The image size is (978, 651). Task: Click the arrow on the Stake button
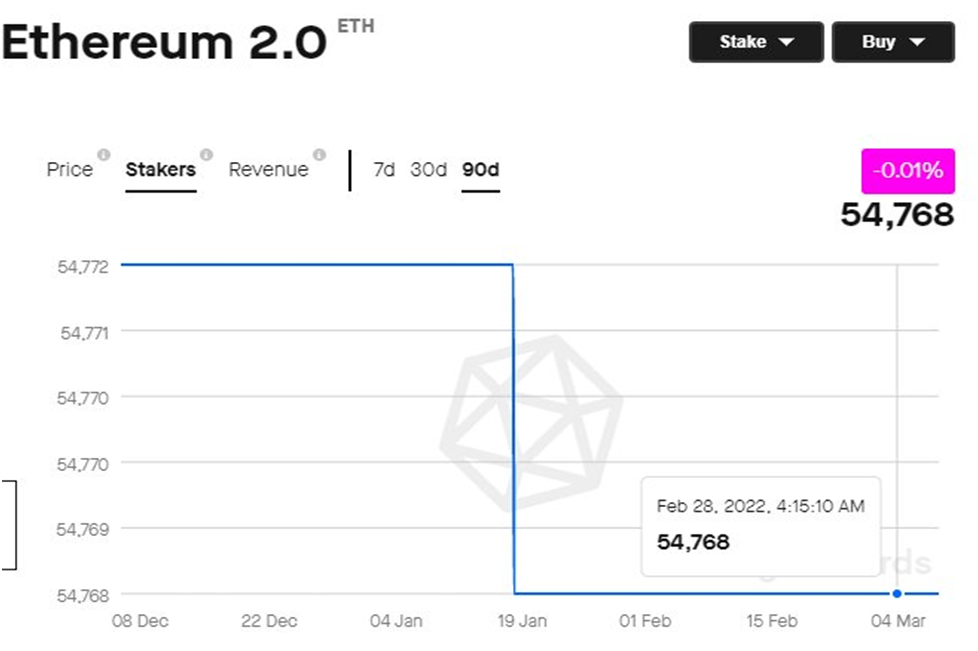[785, 42]
